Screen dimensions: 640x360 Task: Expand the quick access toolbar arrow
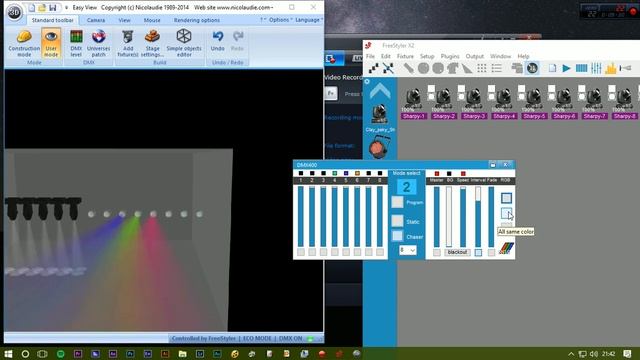[x=66, y=8]
